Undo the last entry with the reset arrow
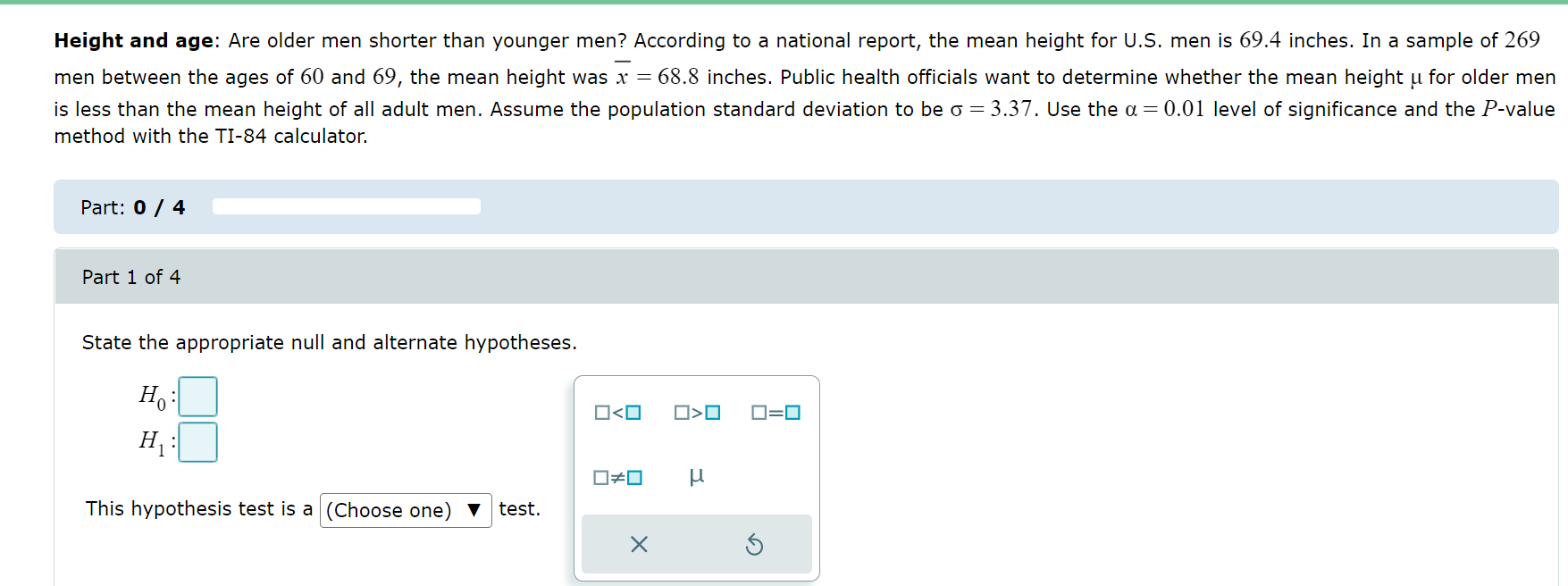 (755, 544)
